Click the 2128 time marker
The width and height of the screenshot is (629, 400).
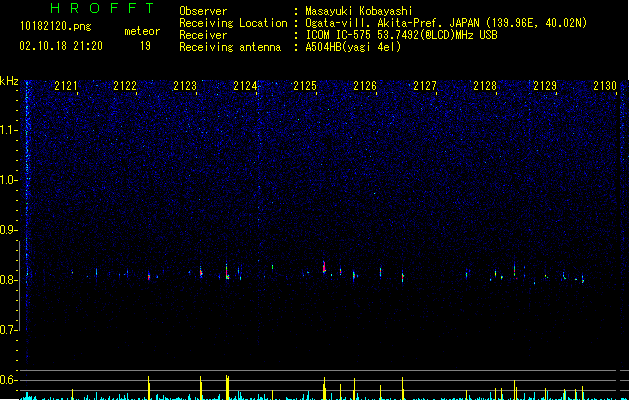[485, 86]
